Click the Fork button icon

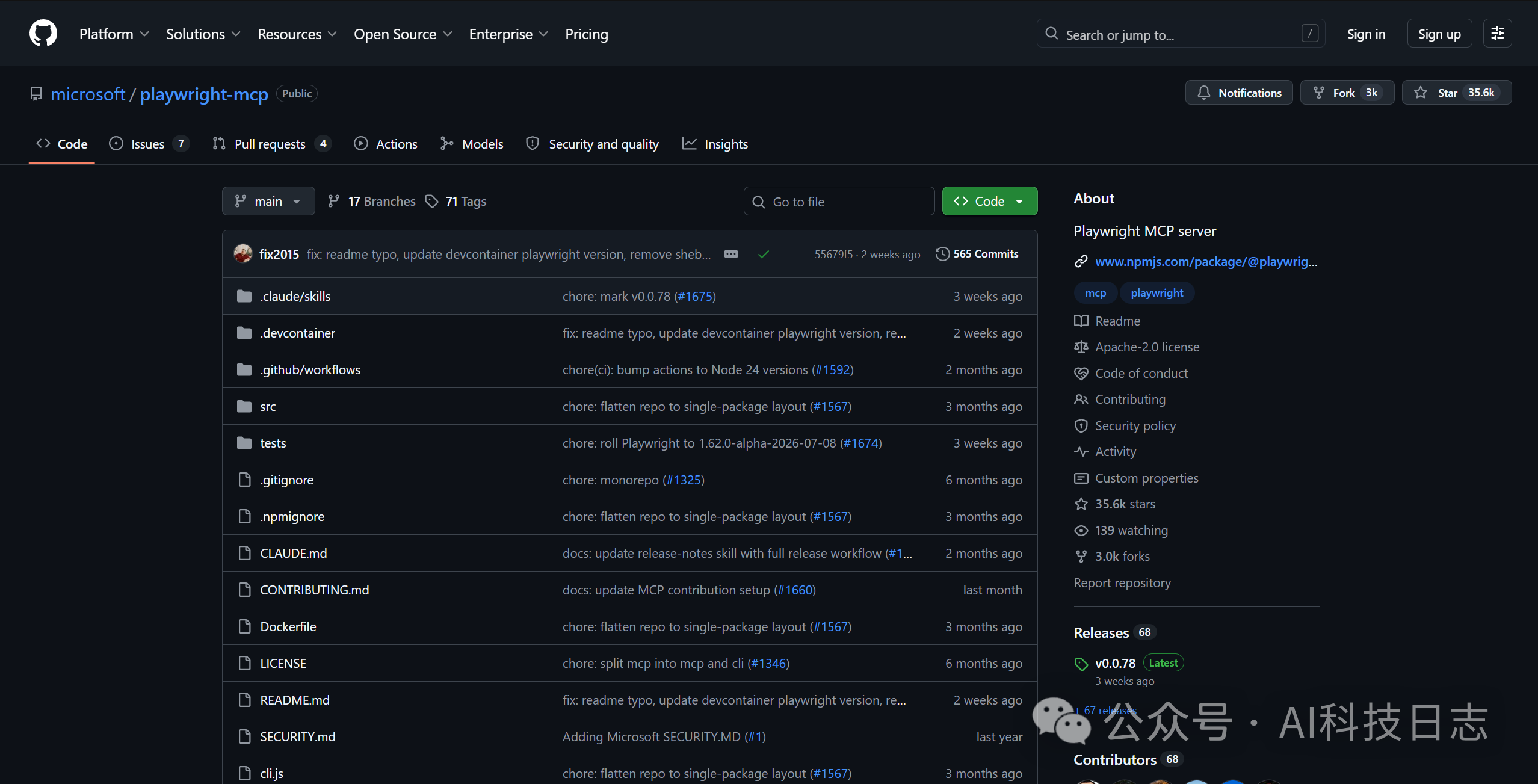[1319, 93]
